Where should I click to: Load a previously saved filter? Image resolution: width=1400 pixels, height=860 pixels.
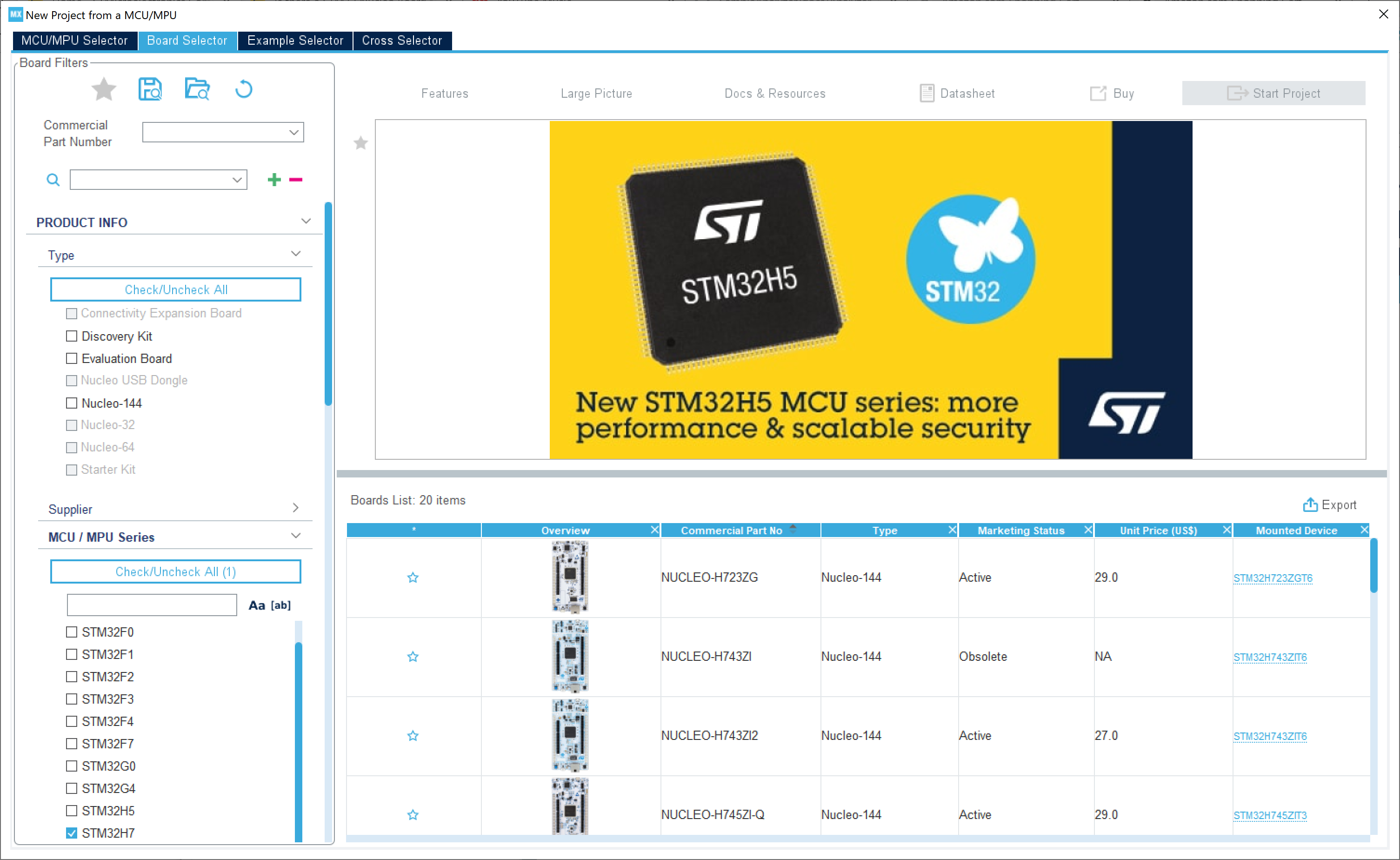coord(197,89)
